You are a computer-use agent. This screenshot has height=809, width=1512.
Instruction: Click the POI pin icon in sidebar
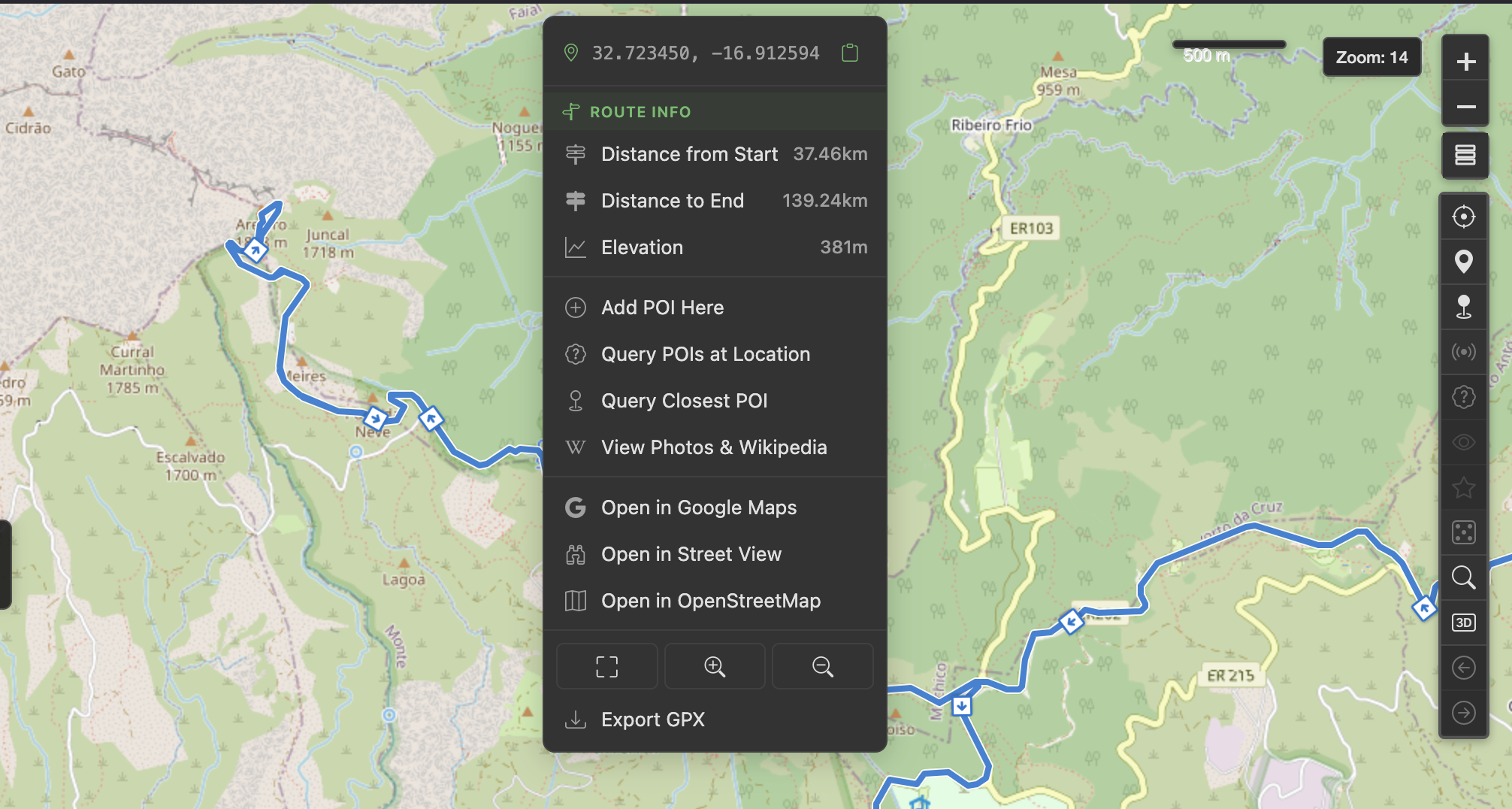pyautogui.click(x=1464, y=307)
